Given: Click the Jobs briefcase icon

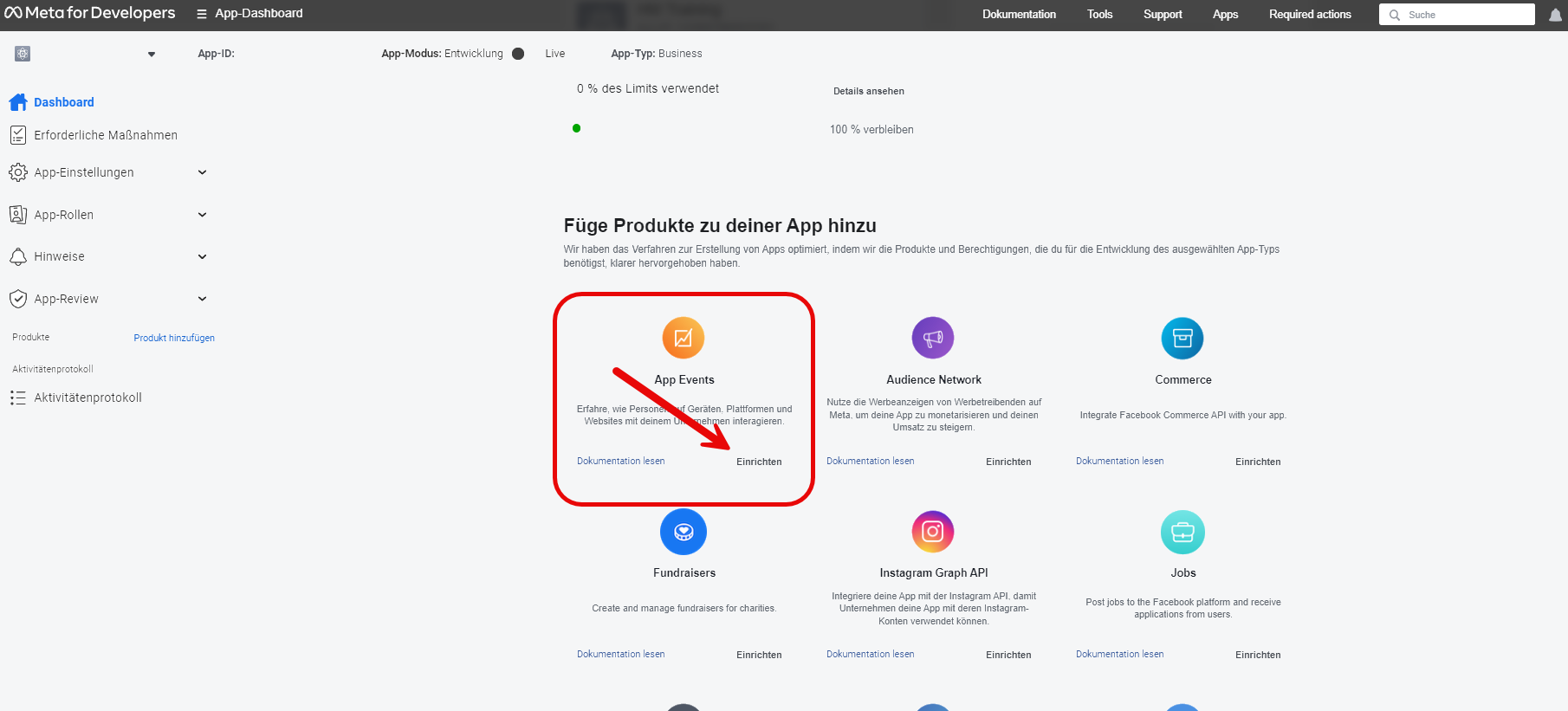Looking at the screenshot, I should click(1182, 532).
